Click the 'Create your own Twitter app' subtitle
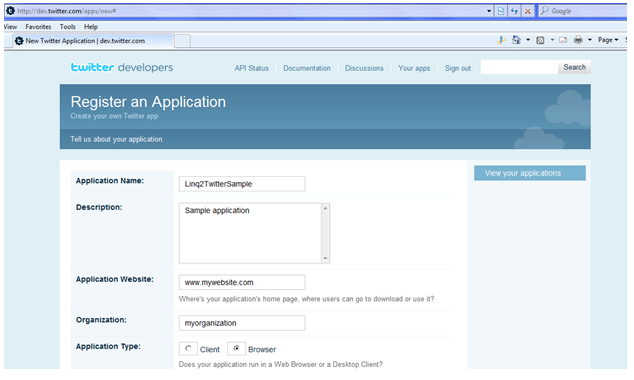Viewport: 634px width, 380px height. [114, 116]
